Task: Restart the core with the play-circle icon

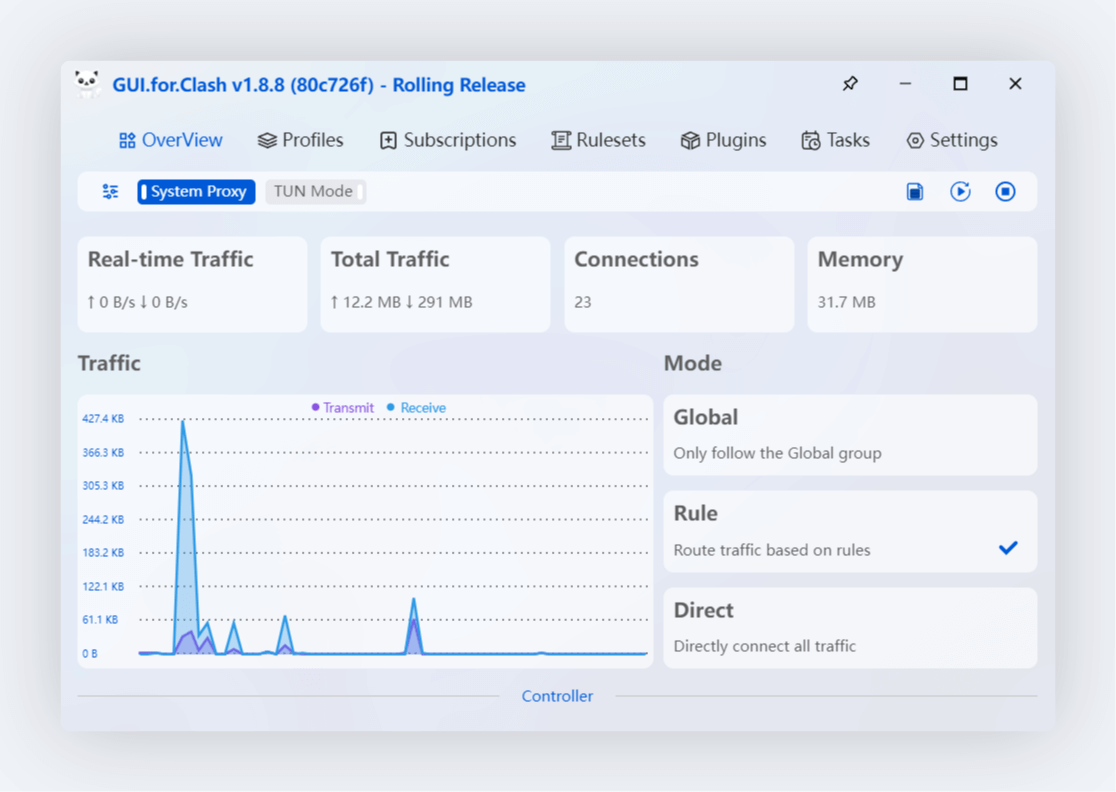Action: (x=960, y=191)
